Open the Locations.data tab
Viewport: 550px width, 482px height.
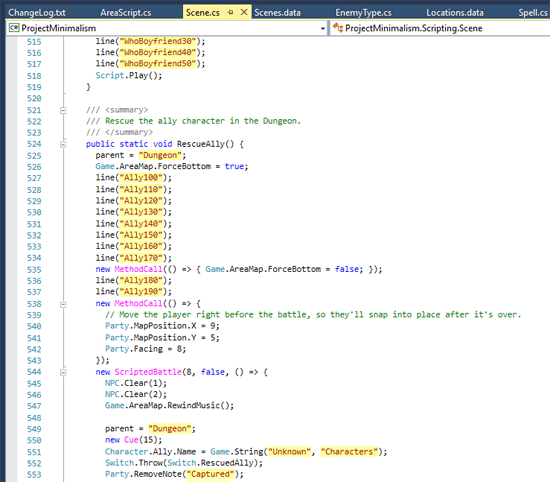(455, 13)
